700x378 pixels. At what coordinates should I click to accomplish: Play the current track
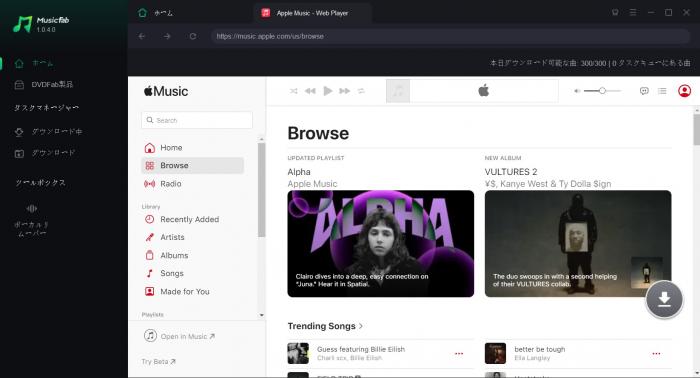tap(328, 91)
